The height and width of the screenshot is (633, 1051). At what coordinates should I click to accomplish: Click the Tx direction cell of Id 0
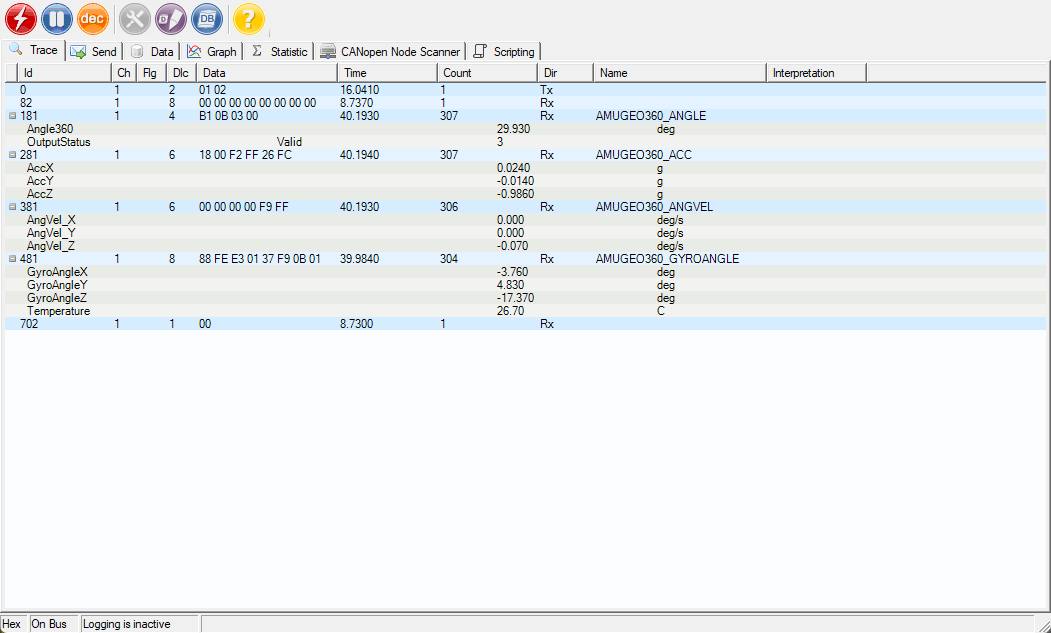click(546, 90)
